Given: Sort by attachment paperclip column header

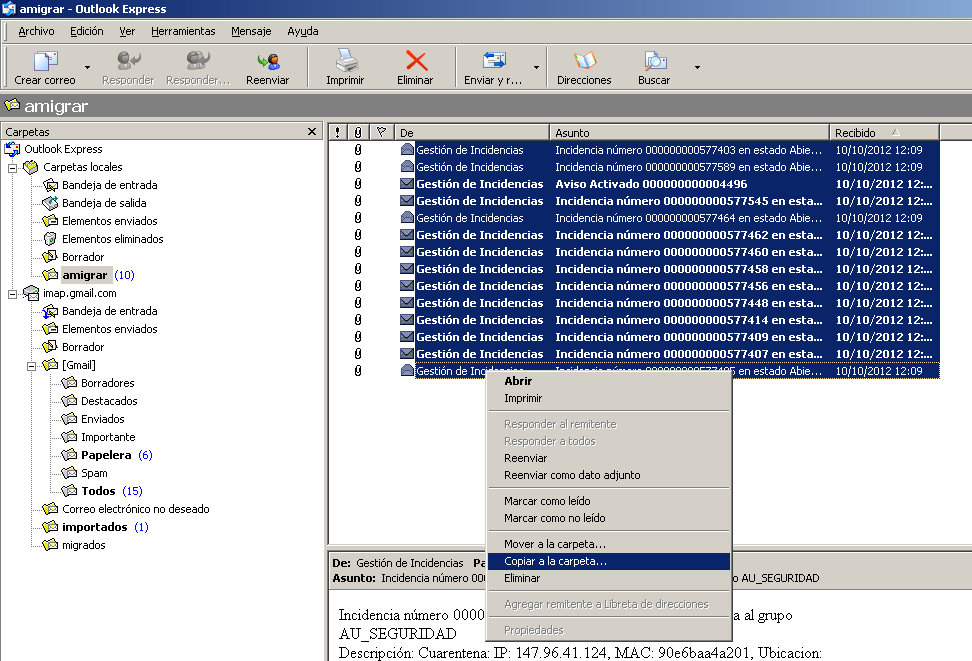Looking at the screenshot, I should tap(358, 132).
